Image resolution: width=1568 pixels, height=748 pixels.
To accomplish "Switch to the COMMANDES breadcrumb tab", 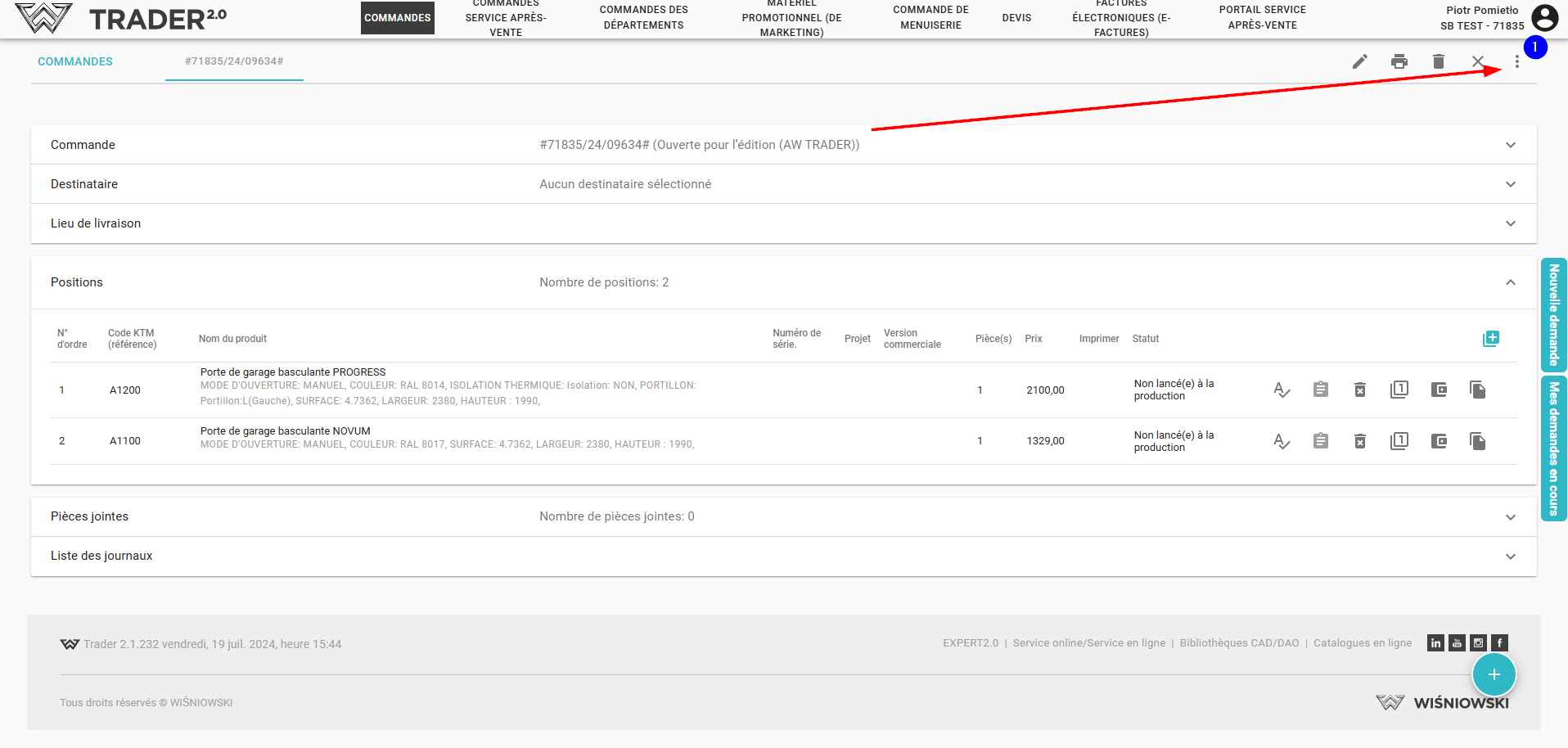I will [x=75, y=61].
